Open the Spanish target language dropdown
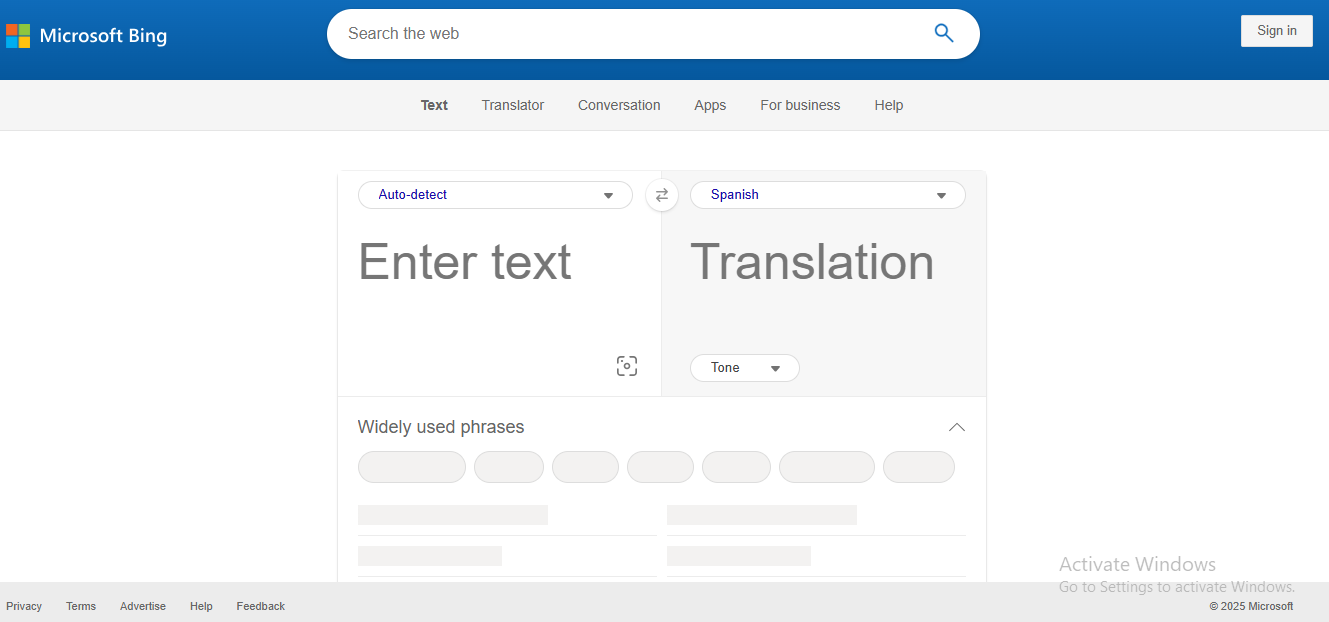This screenshot has height=622, width=1329. pyautogui.click(x=827, y=195)
